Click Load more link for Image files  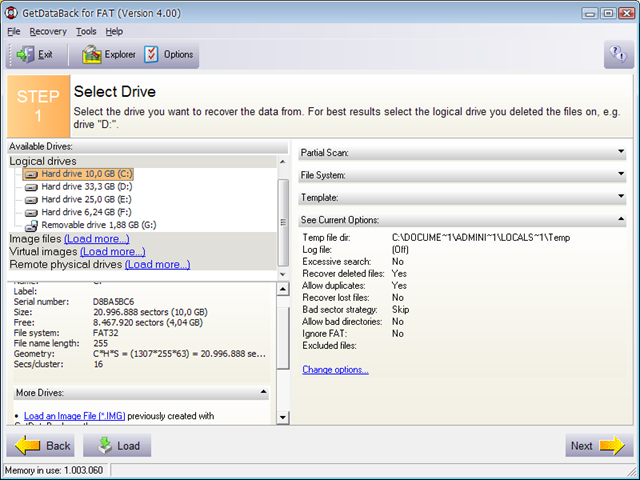click(97, 239)
